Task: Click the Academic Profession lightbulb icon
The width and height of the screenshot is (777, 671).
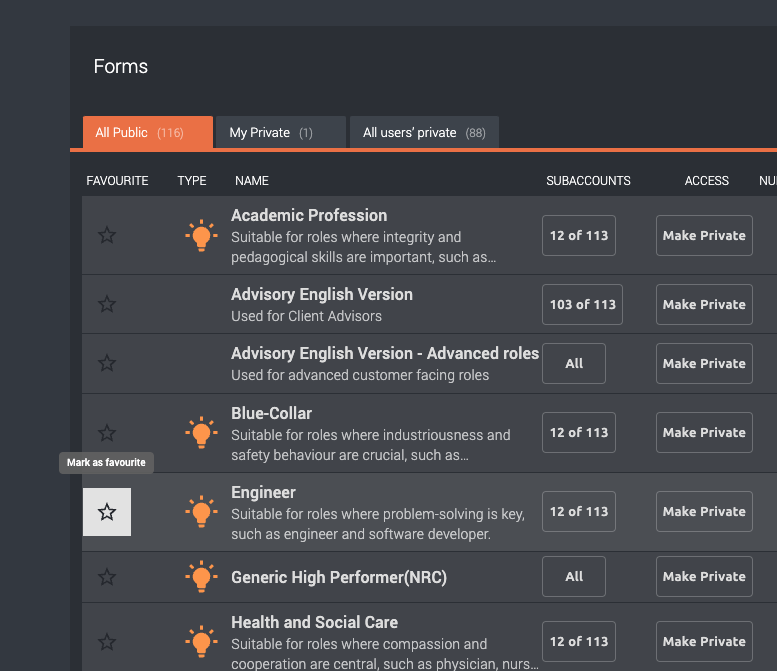Action: 201,235
